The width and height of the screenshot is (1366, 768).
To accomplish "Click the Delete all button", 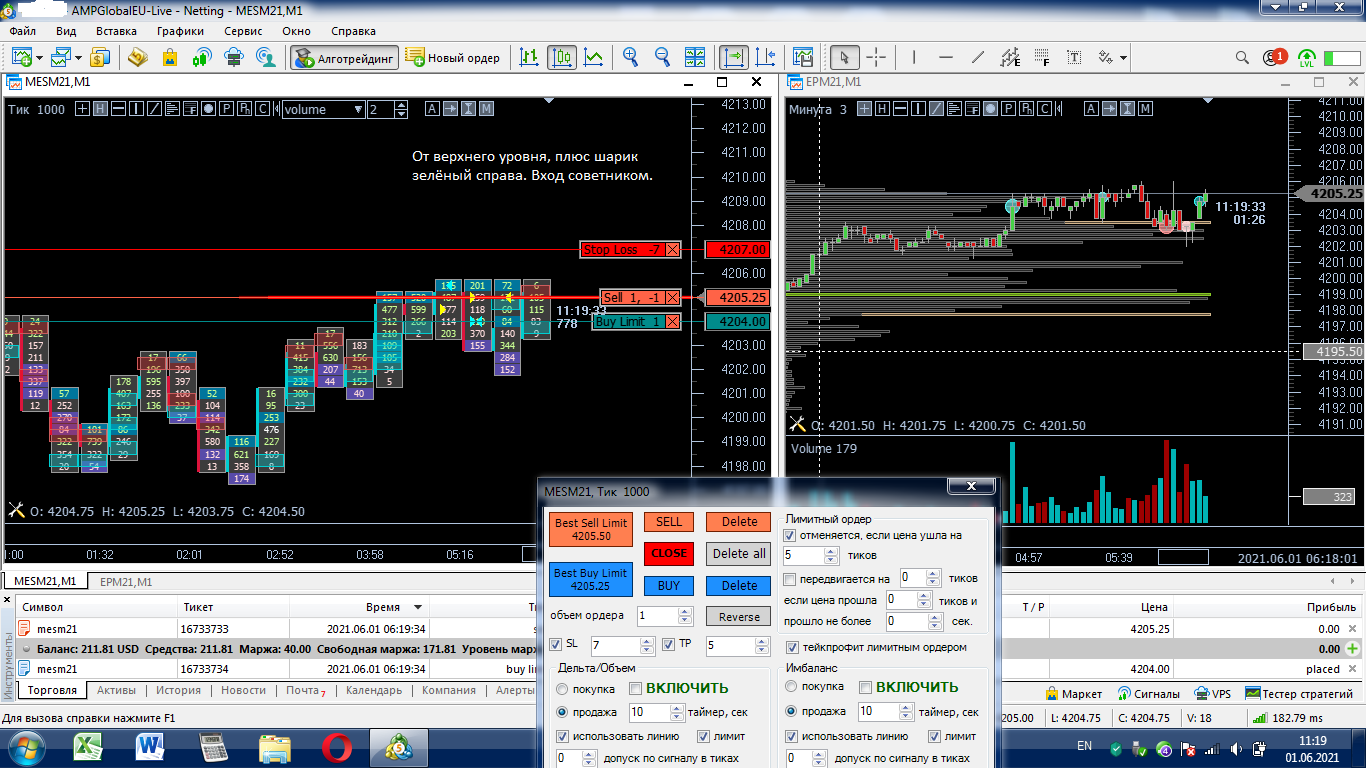I will [739, 553].
